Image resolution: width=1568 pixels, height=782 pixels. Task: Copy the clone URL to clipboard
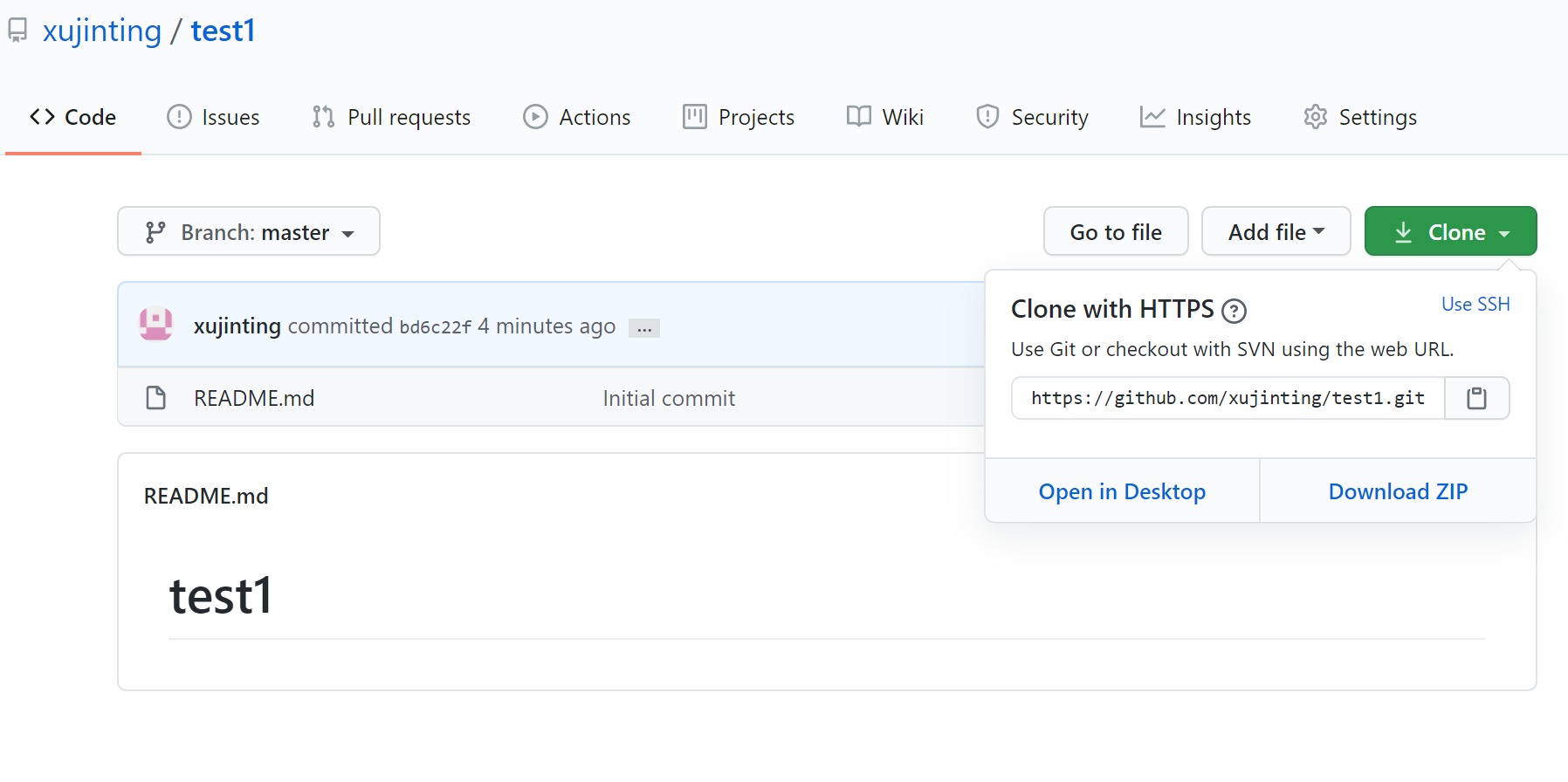(1476, 398)
